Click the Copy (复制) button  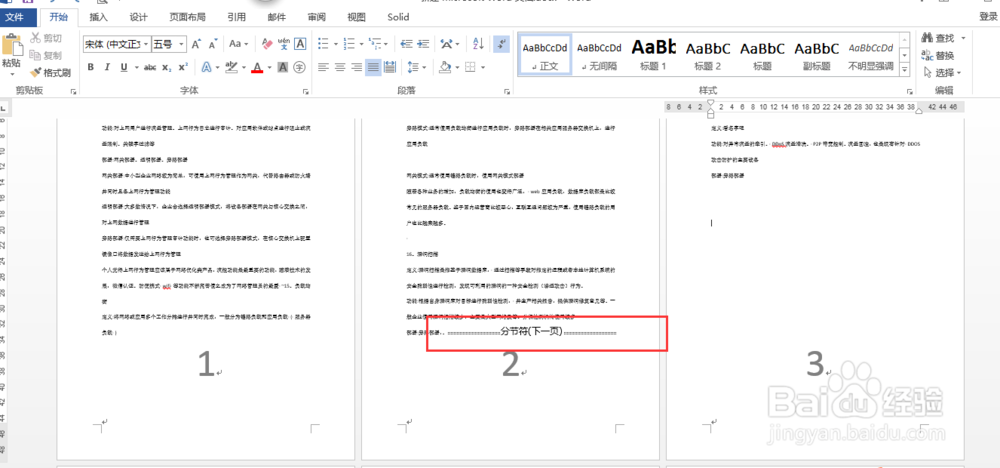coord(45,55)
